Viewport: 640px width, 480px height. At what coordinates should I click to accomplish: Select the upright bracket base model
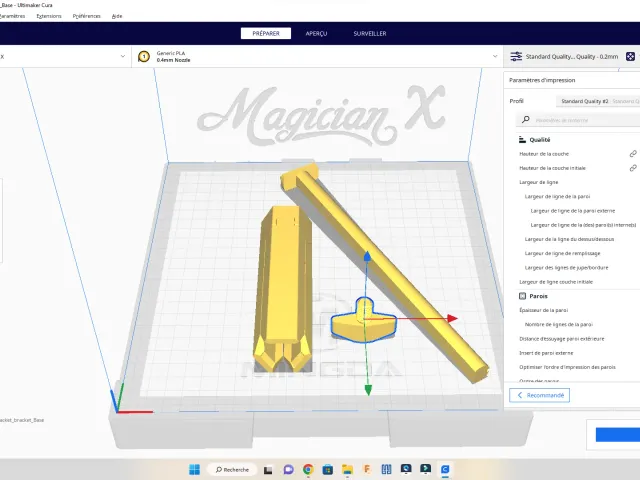tap(283, 286)
